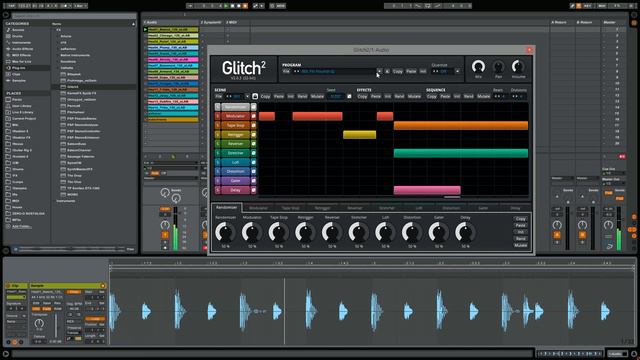This screenshot has height=360, width=640.
Task: Click Mutate beside the bottom knobs
Action: 520,245
